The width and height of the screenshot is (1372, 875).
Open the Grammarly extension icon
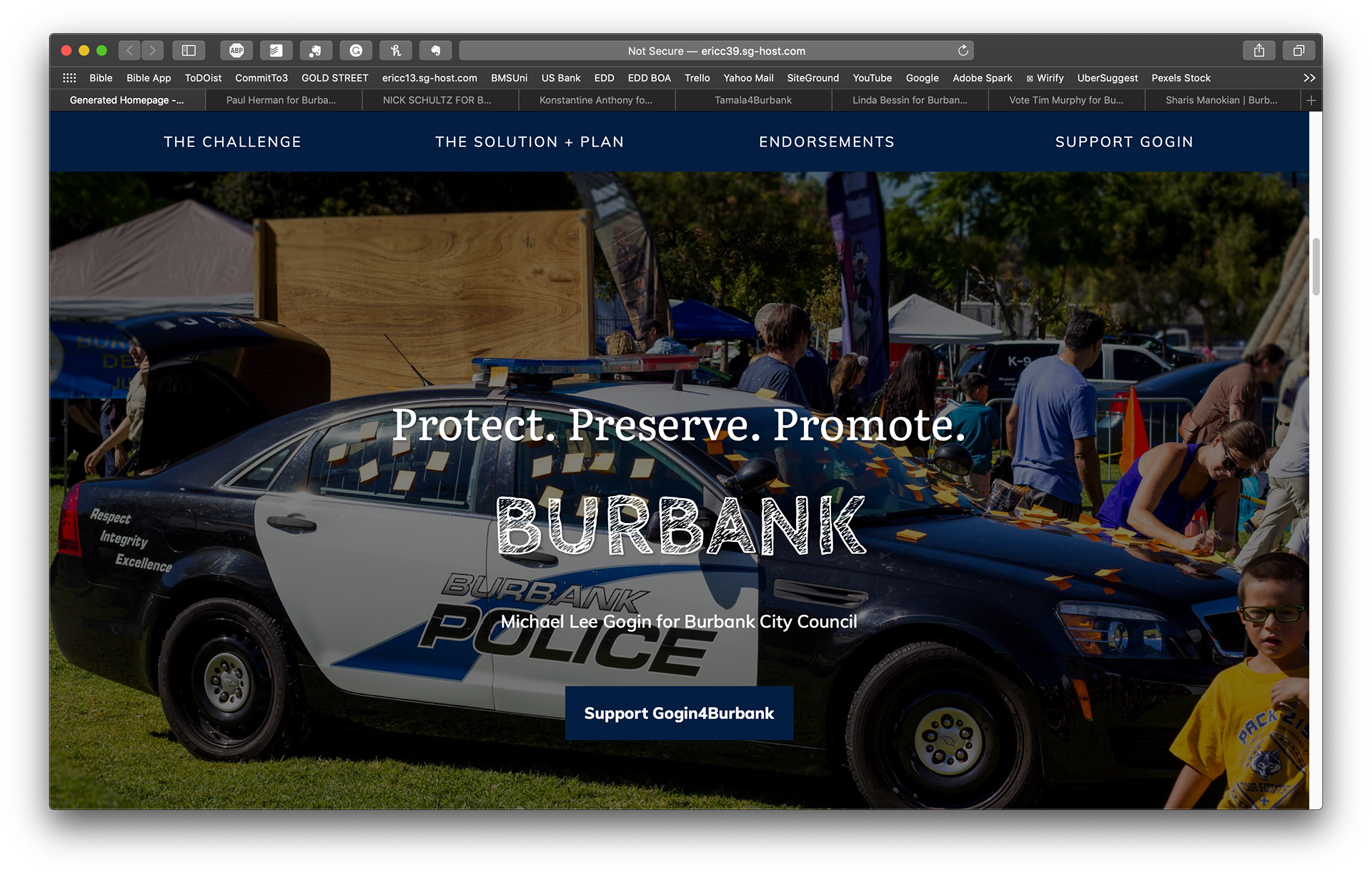coord(356,51)
